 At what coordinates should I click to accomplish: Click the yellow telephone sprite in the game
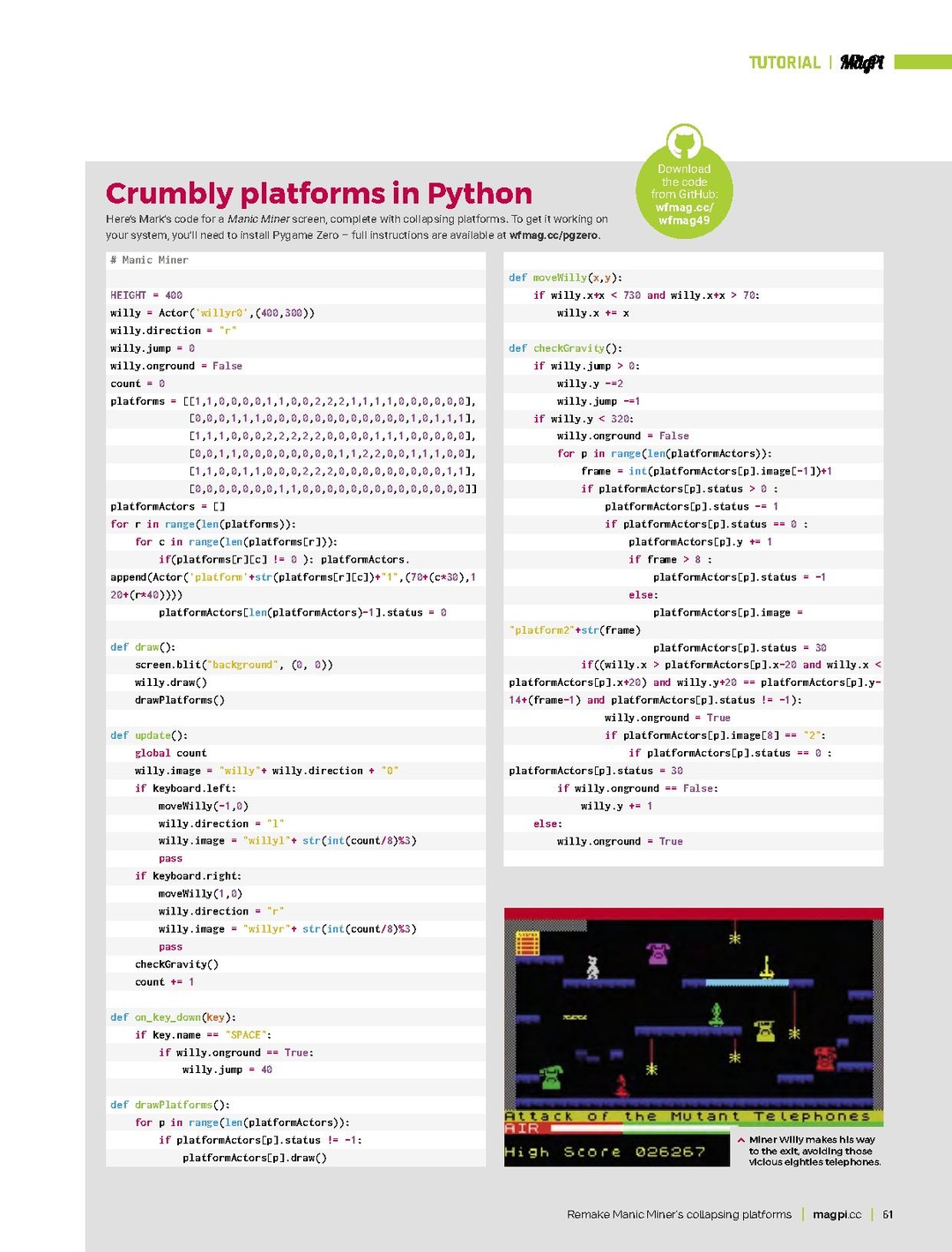764,1030
